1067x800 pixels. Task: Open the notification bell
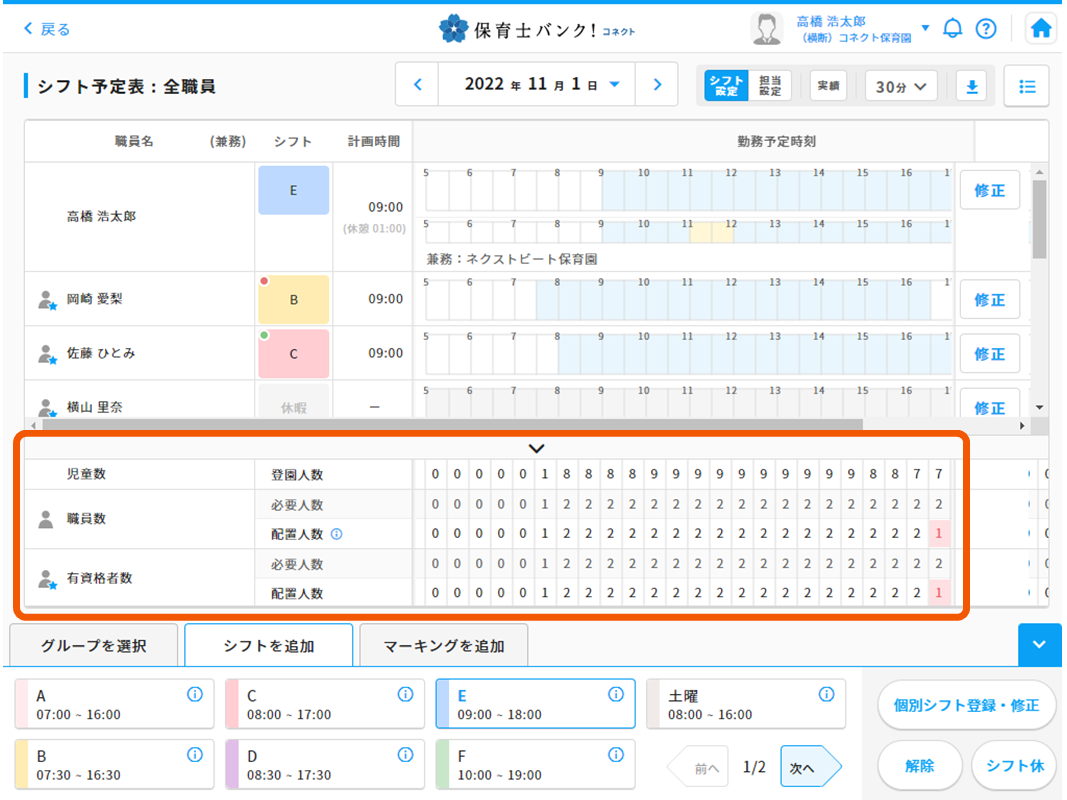click(x=952, y=29)
